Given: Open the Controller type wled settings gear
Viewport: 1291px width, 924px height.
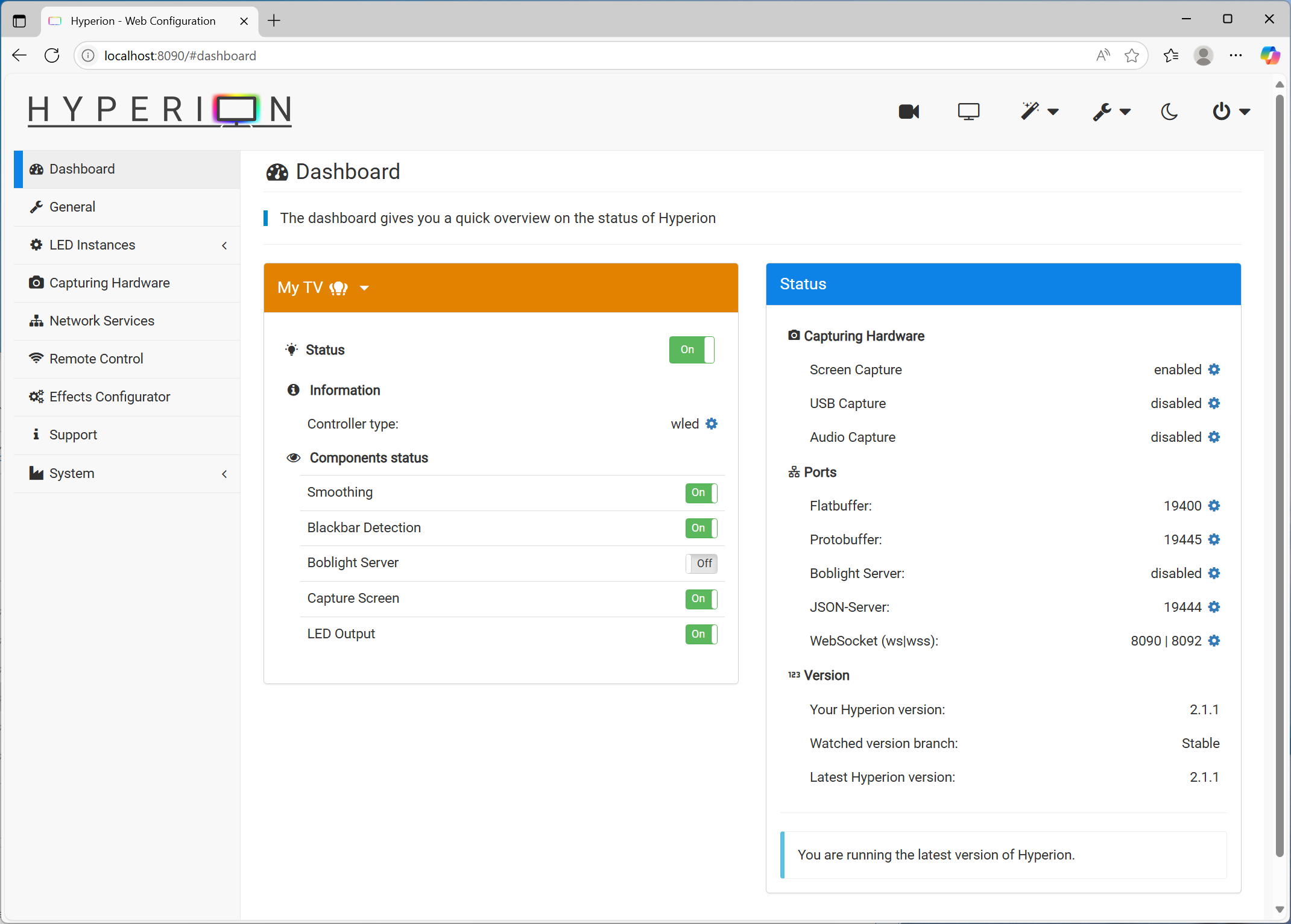Looking at the screenshot, I should pos(712,424).
